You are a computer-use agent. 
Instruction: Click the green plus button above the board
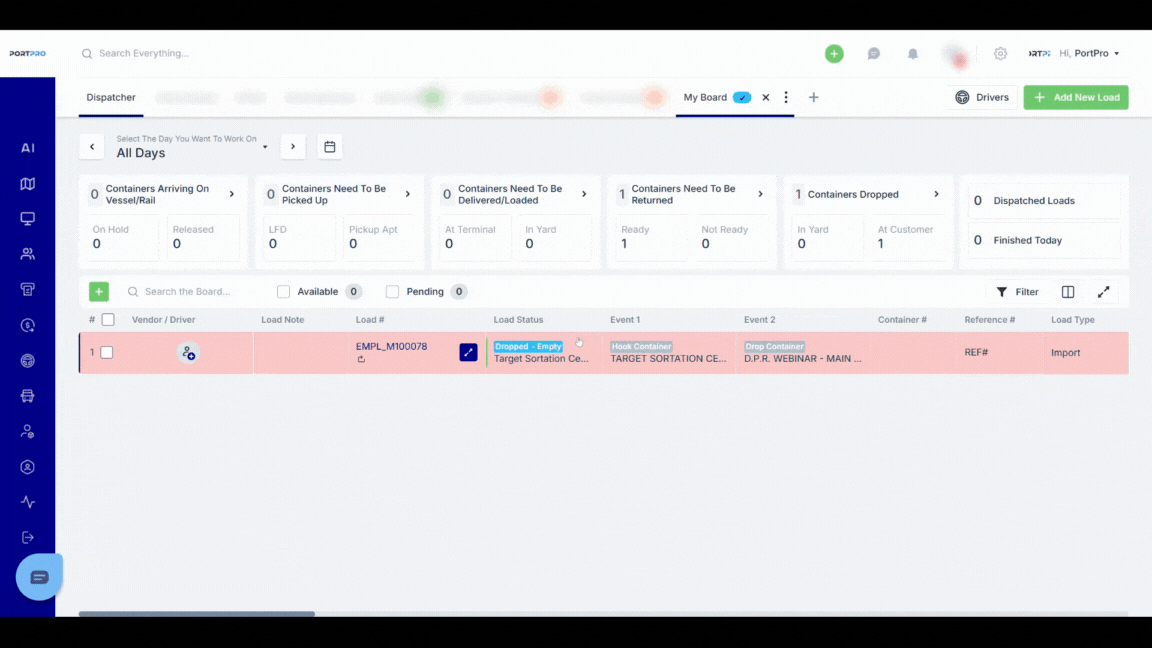point(98,292)
